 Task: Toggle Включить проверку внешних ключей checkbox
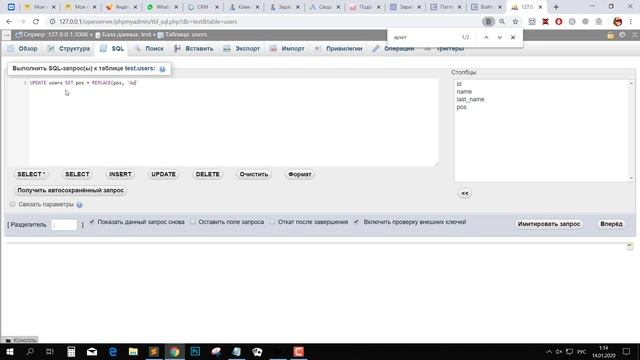tap(357, 222)
